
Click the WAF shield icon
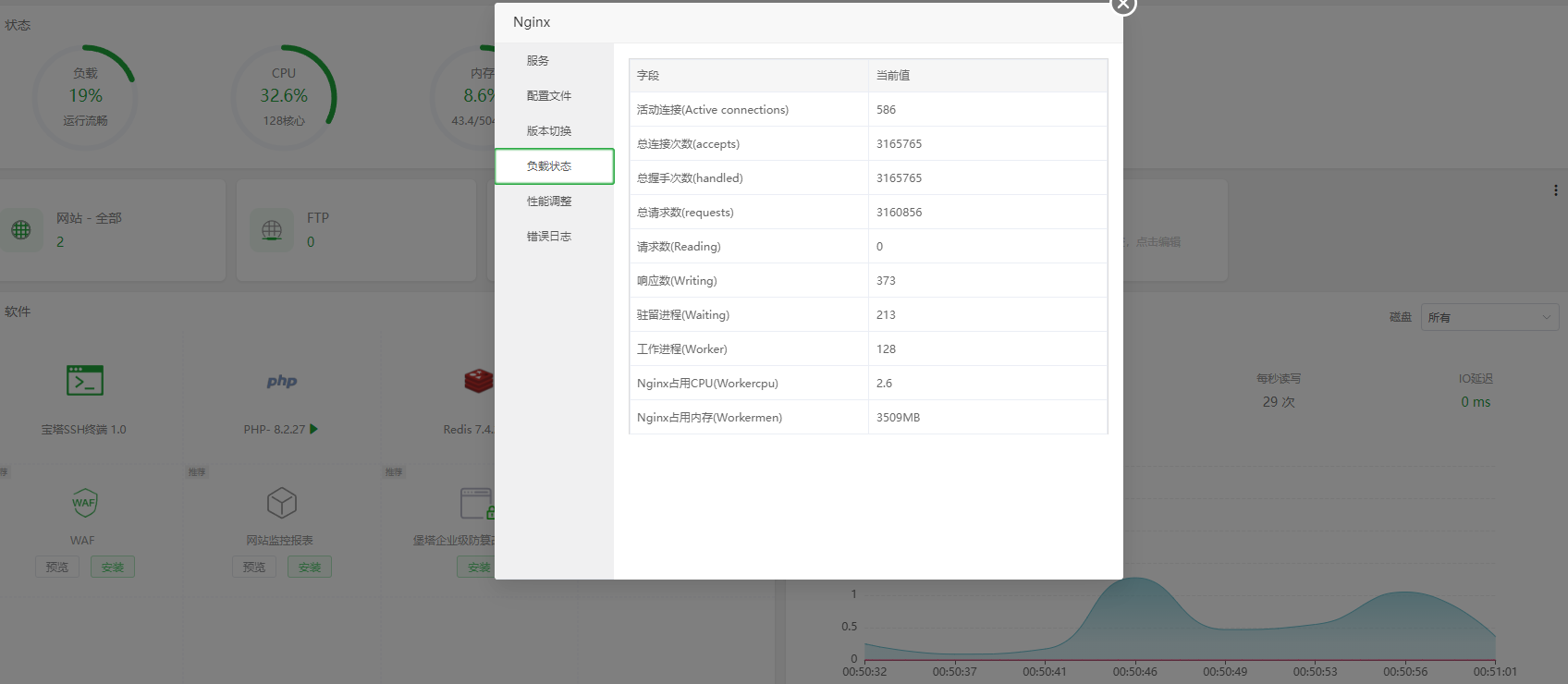(84, 503)
